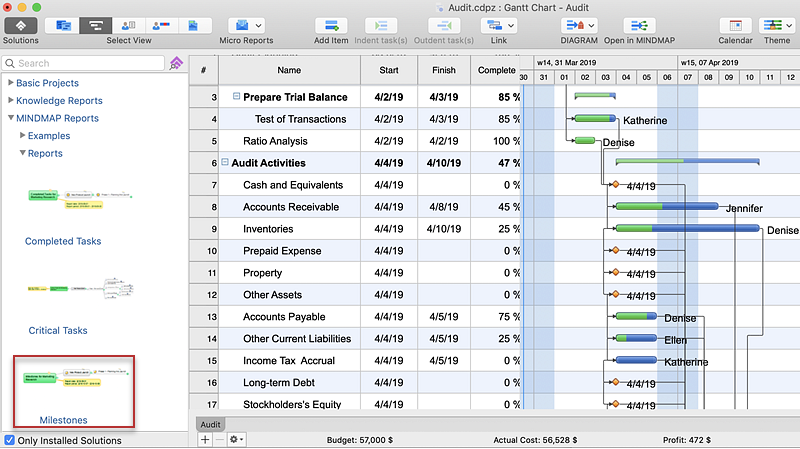
Task: Click the plus add-sheet button
Action: [x=205, y=439]
